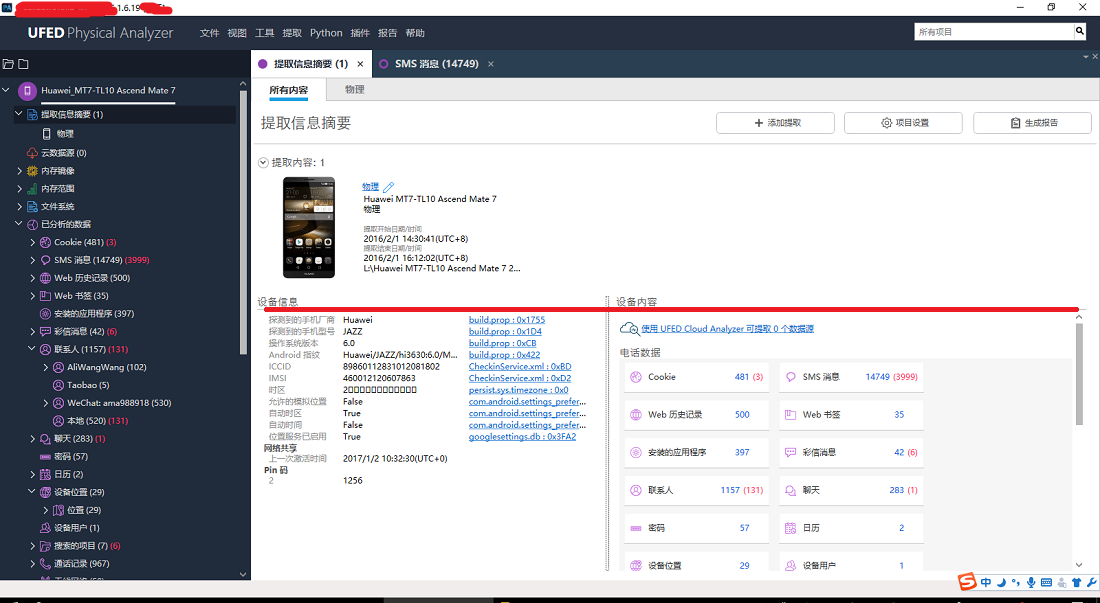Click the Huawei device icon in tree

point(27,90)
